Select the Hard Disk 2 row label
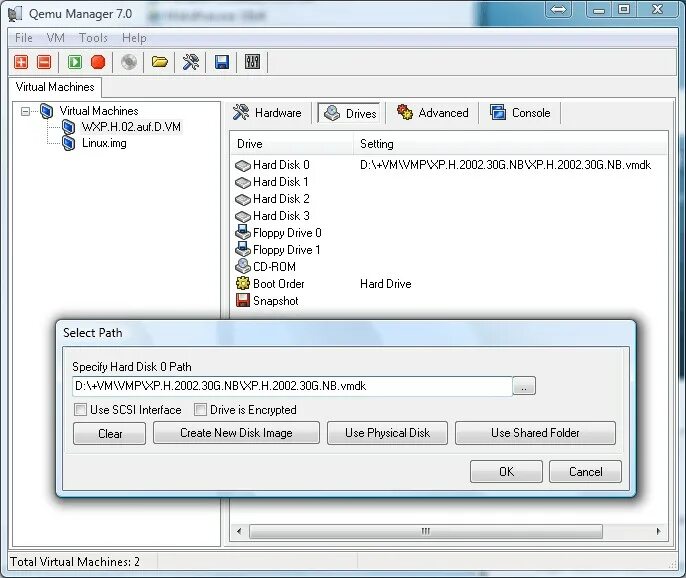This screenshot has height=578, width=686. (x=281, y=199)
